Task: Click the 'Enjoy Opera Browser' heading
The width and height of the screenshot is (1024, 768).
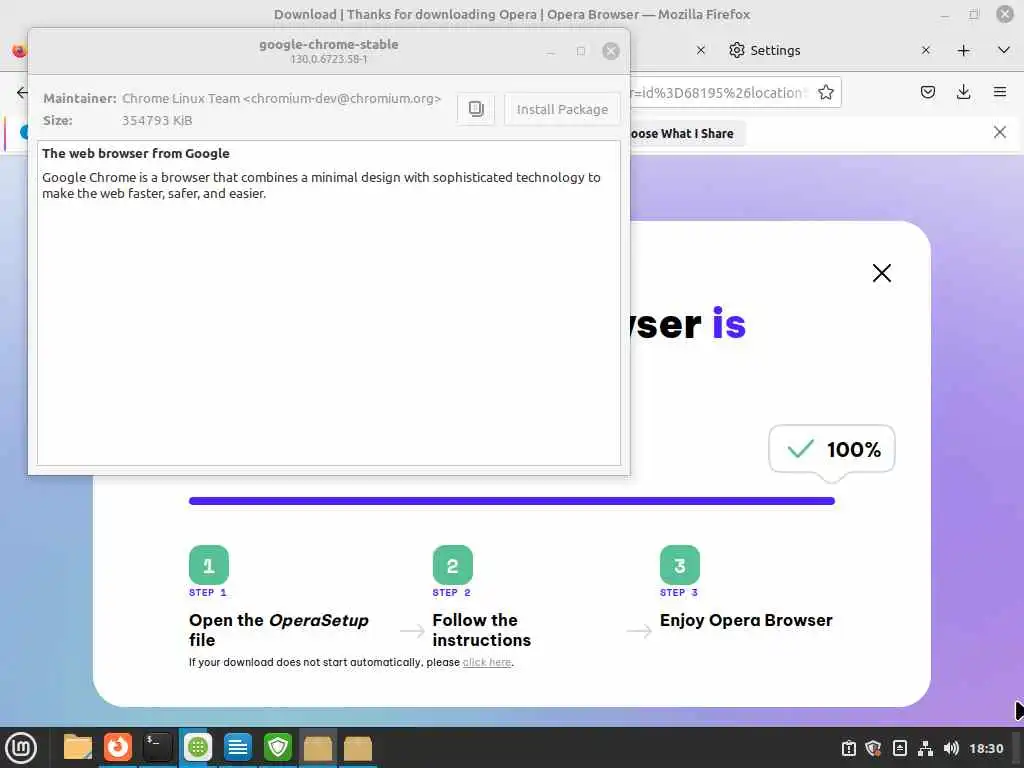Action: pos(746,620)
